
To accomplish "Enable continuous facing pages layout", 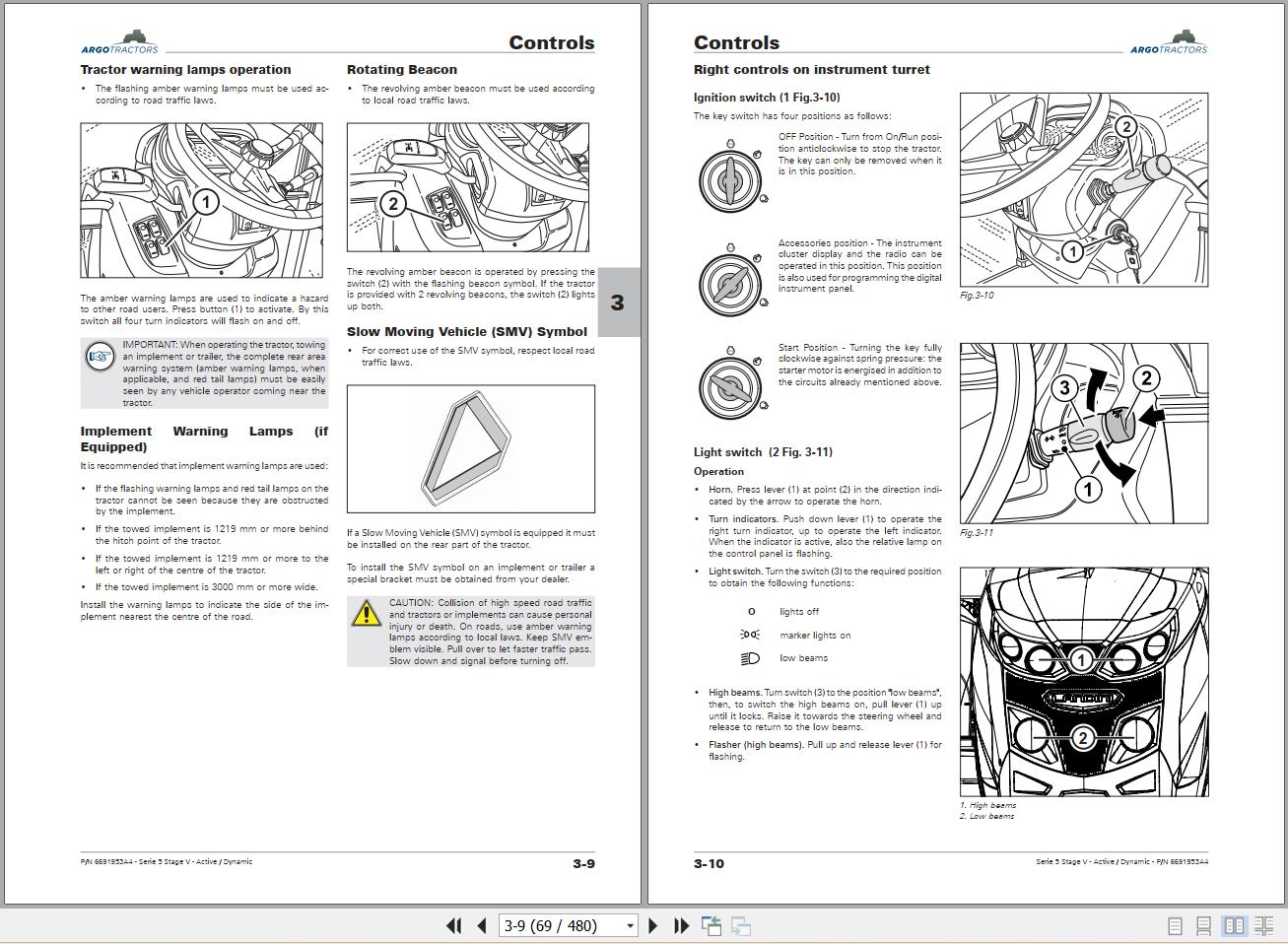I will coord(1263,926).
